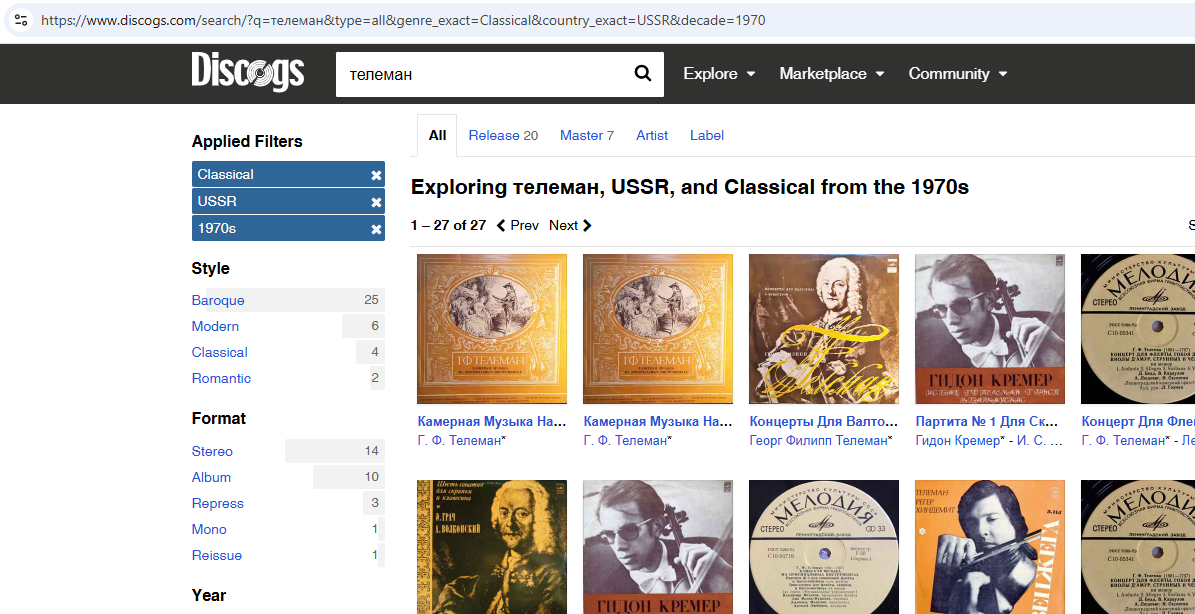
Task: Open the Marketplace dropdown menu
Action: (831, 74)
